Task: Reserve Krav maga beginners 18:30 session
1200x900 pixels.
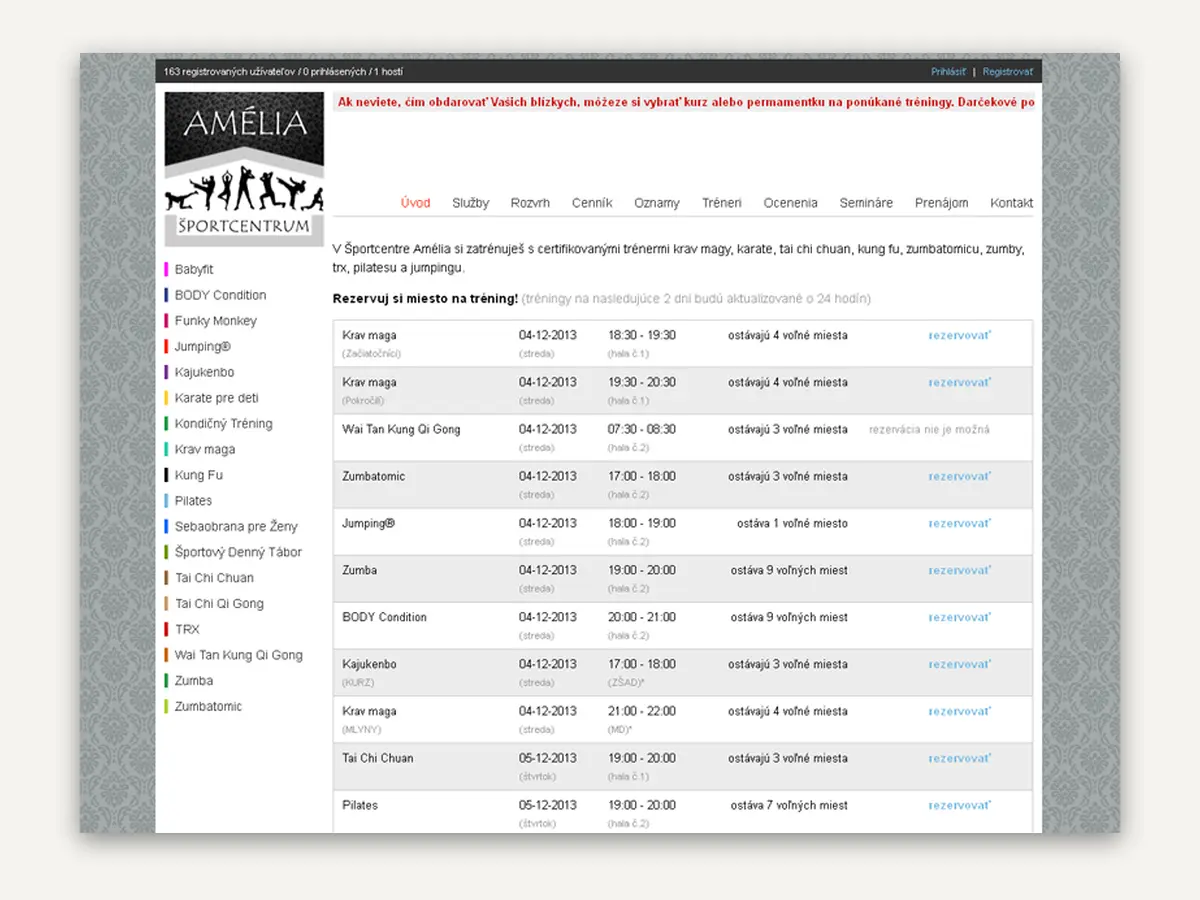Action: (960, 335)
